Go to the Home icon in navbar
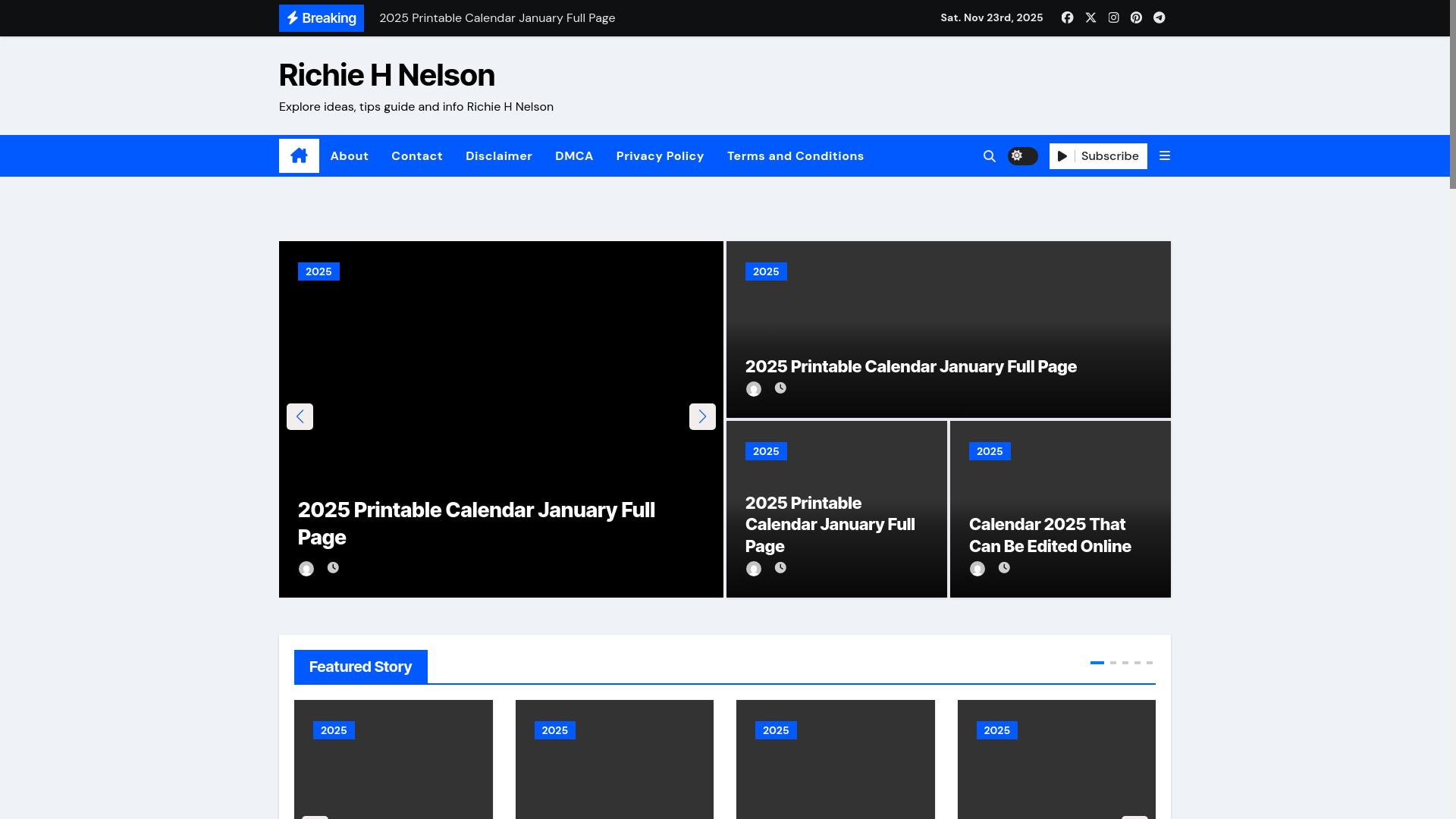 point(299,155)
